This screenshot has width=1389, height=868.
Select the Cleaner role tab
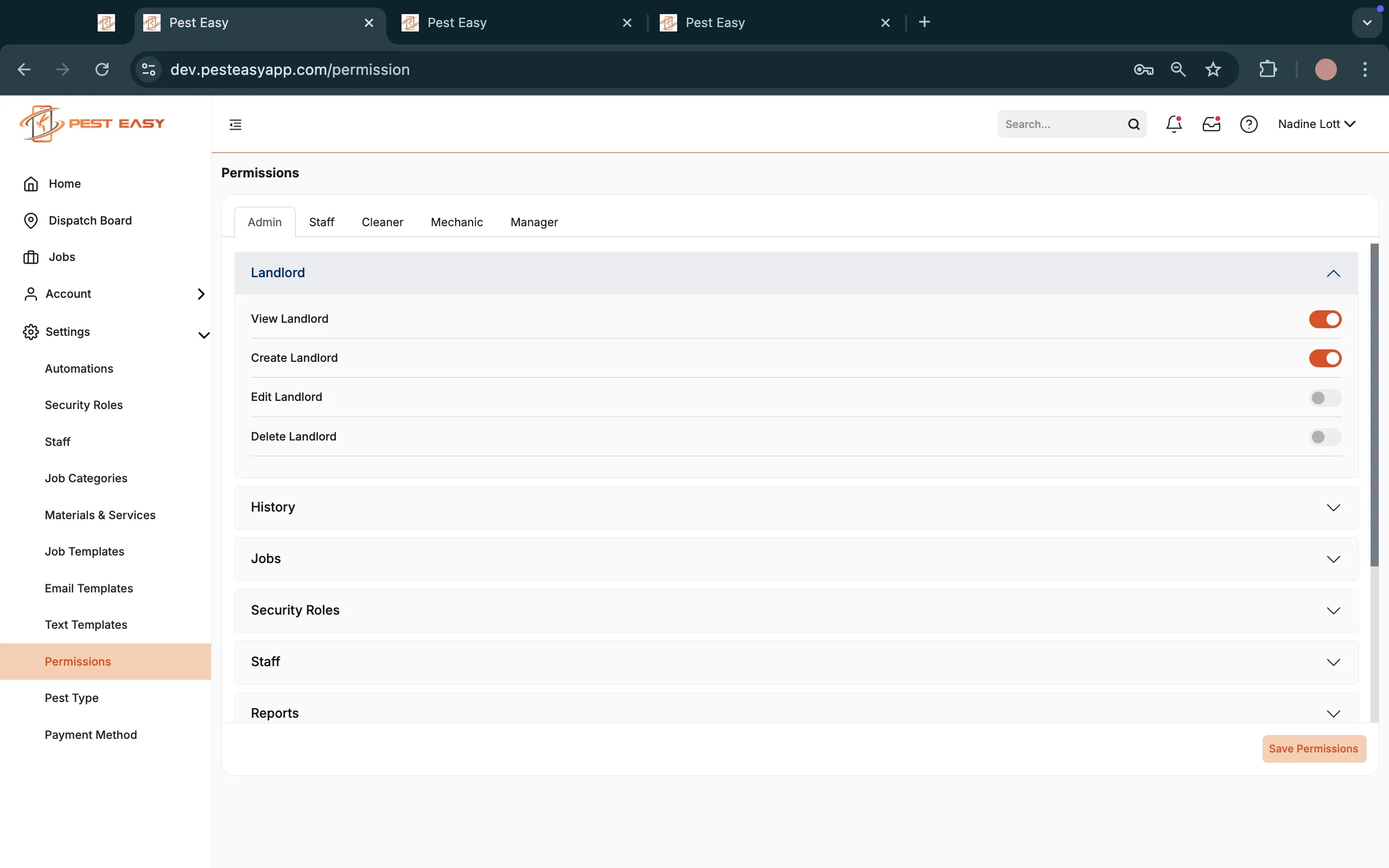tap(383, 222)
